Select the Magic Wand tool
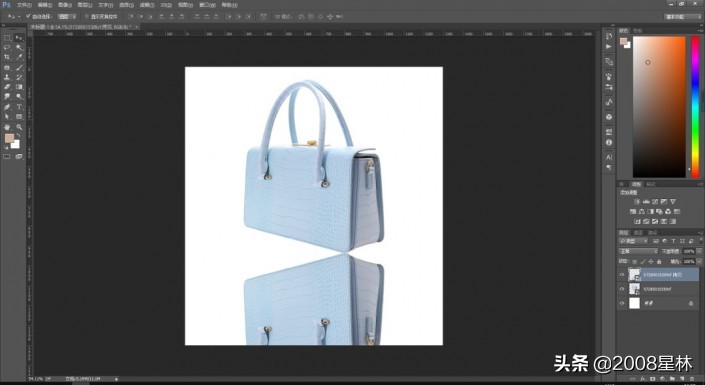 pyautogui.click(x=19, y=48)
